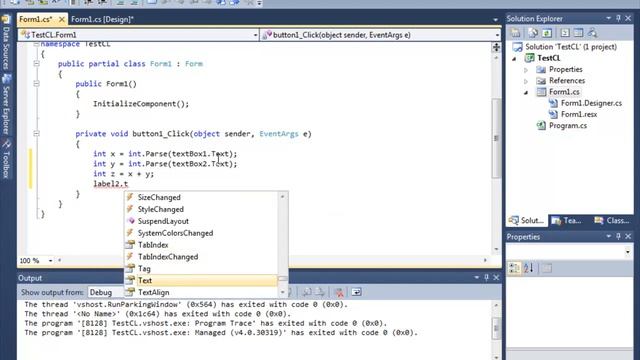The width and height of the screenshot is (640, 360).
Task: Expand Properties node in Solution Explorer
Action: click(526, 70)
